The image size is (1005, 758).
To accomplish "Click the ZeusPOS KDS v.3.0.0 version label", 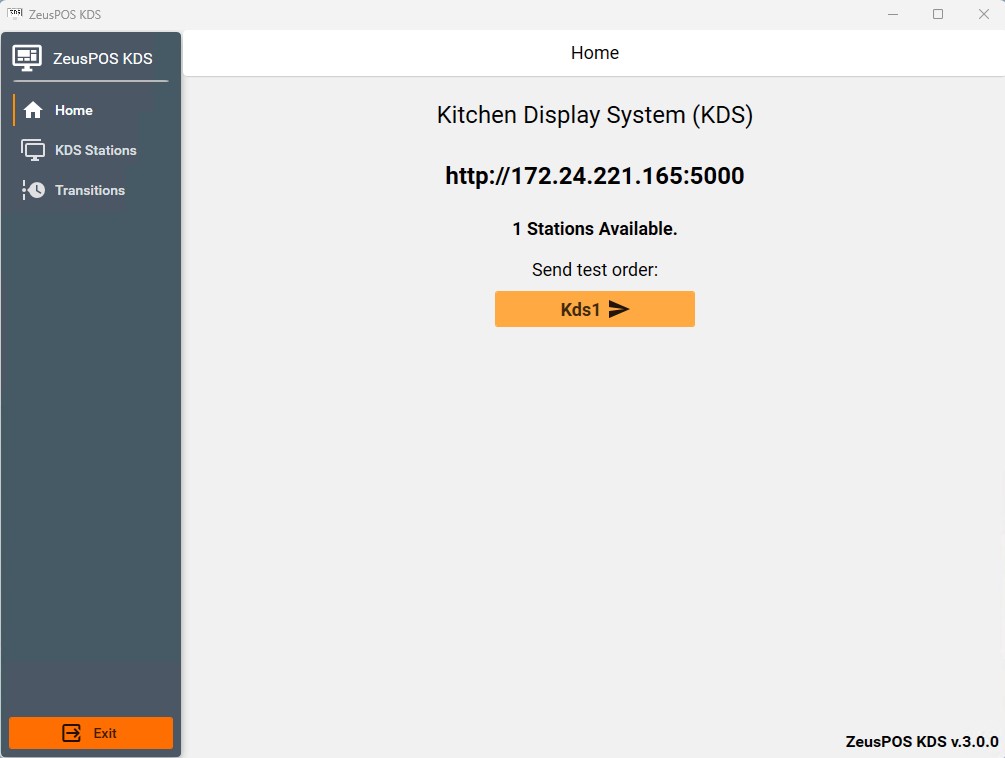I will (921, 741).
